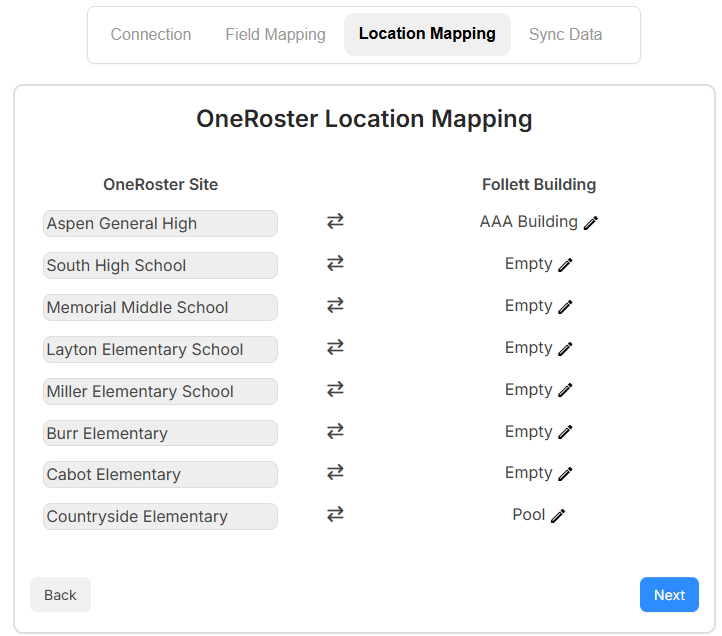Switch to the Connection tab

[x=151, y=35]
